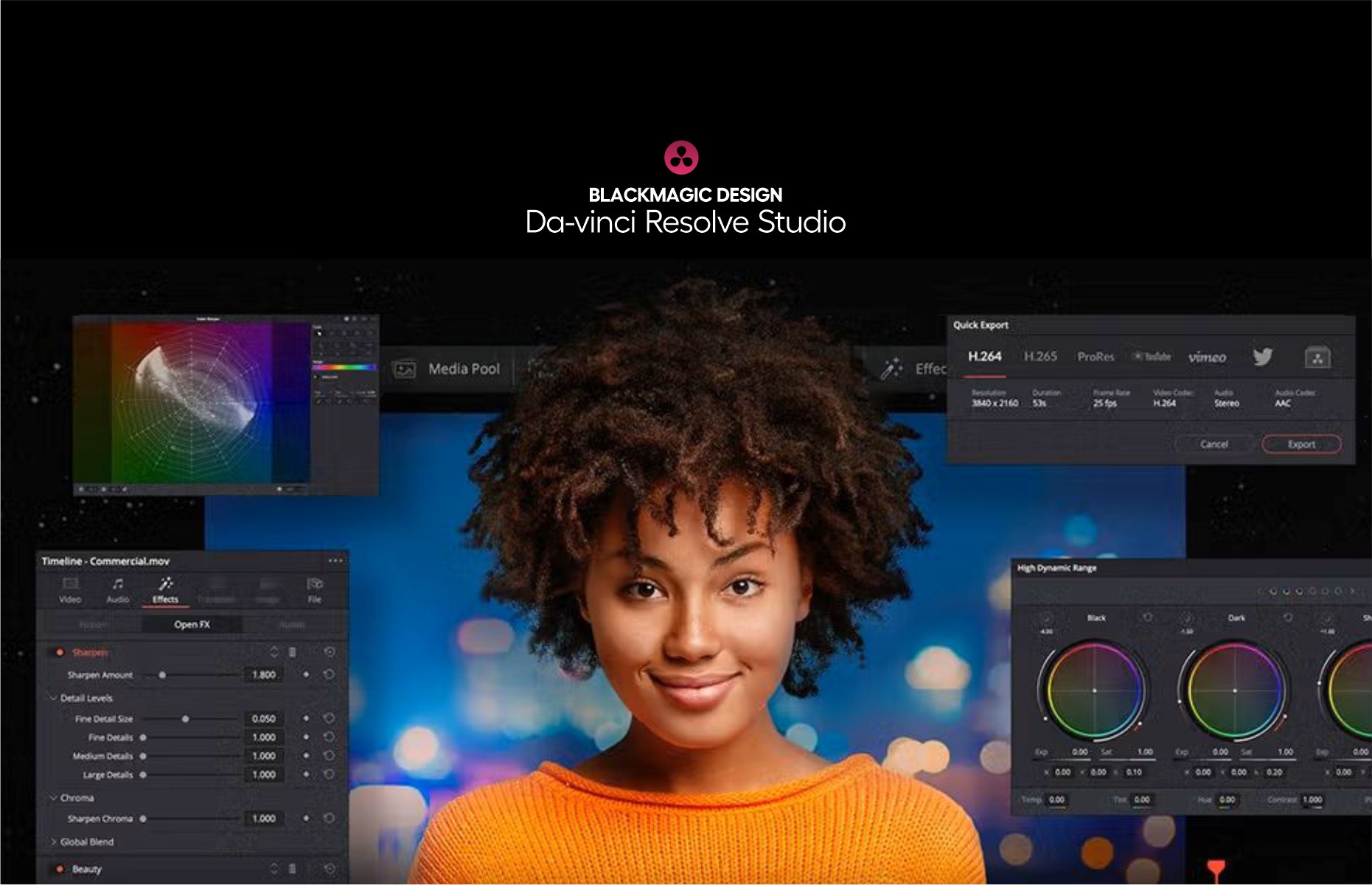
Task: Switch to the Audio inspector tab
Action: (118, 589)
